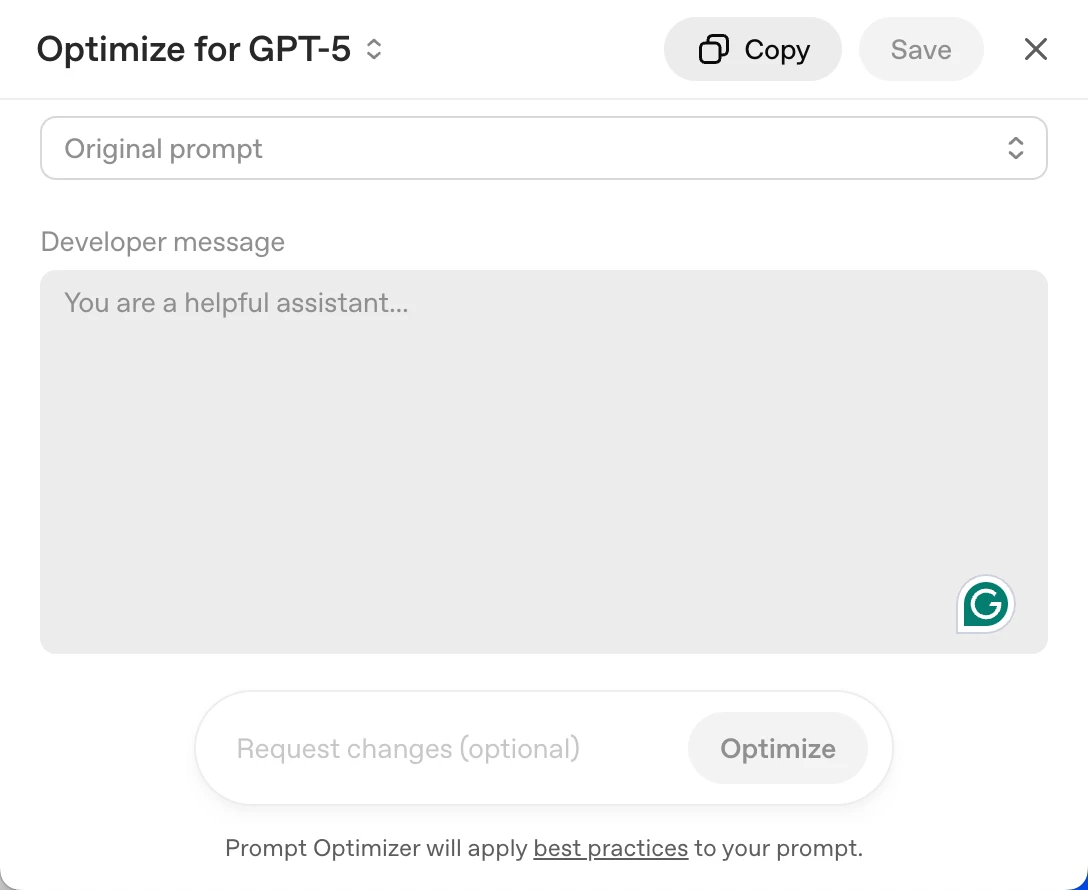Click the "Prompt Optimizer will apply" footer text

coord(376,849)
